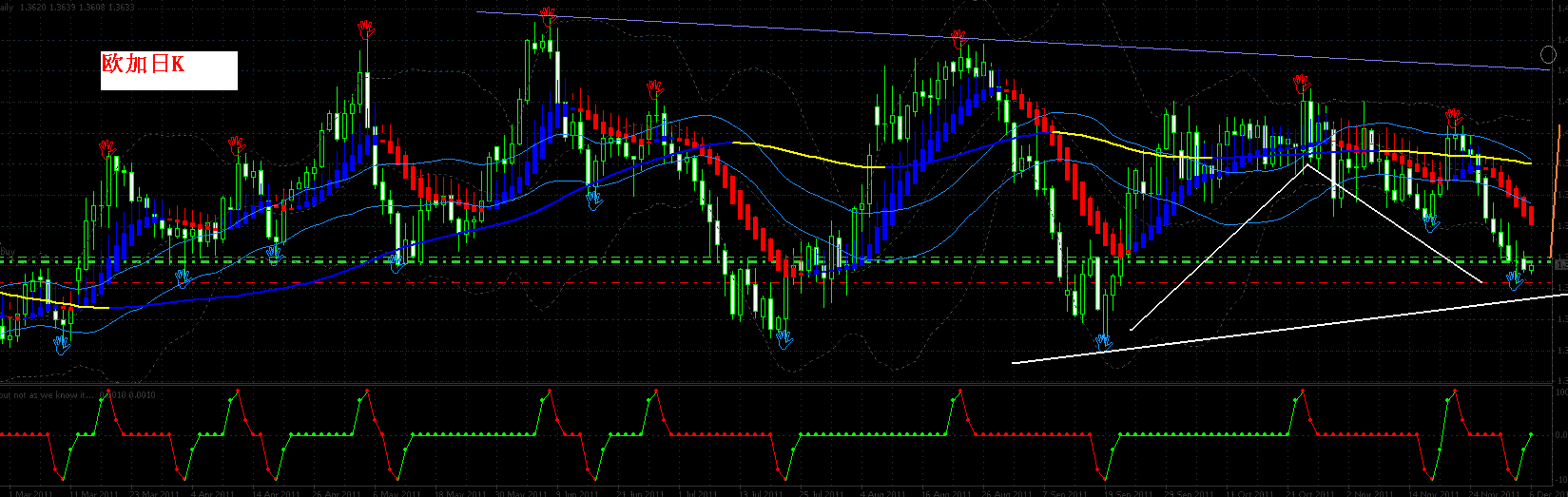This screenshot has height=497, width=1568.
Task: Click the blue hand marker below the mid-June pullback
Action: tap(595, 201)
